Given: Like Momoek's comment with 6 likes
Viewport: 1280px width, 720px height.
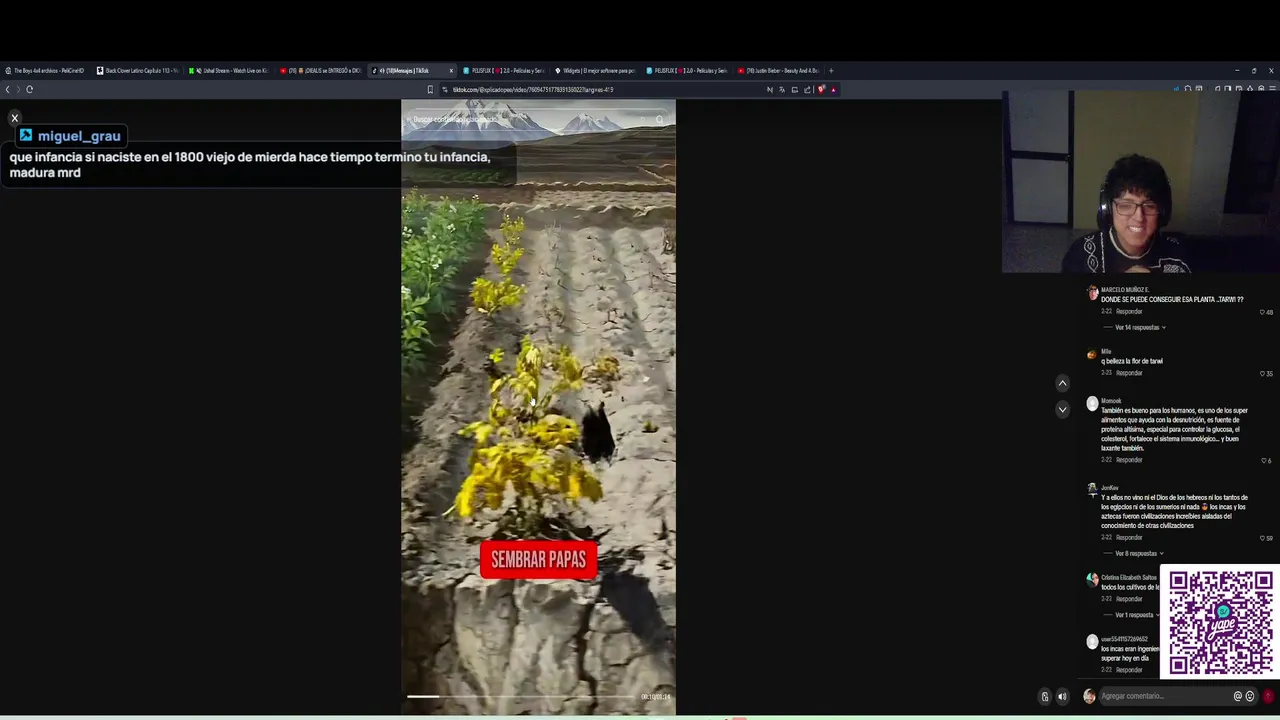Looking at the screenshot, I should 1264,461.
